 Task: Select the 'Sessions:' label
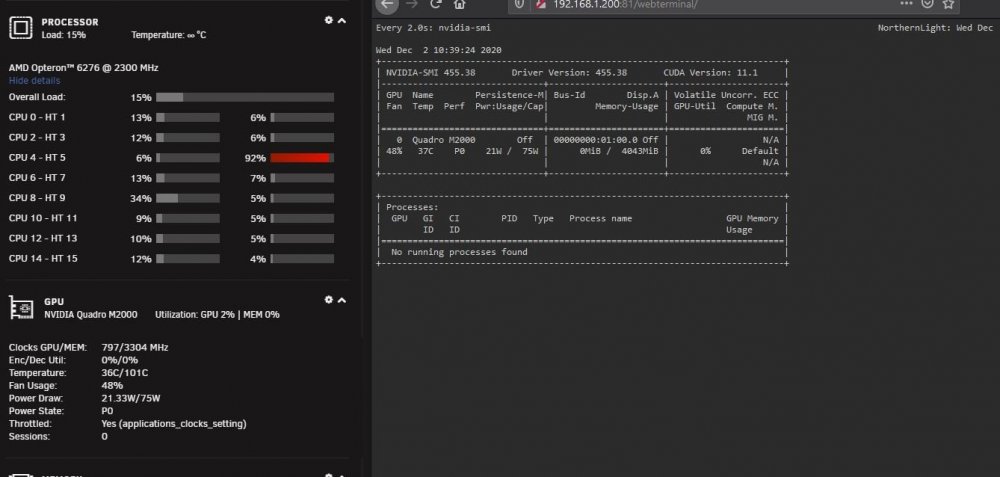pos(29,437)
